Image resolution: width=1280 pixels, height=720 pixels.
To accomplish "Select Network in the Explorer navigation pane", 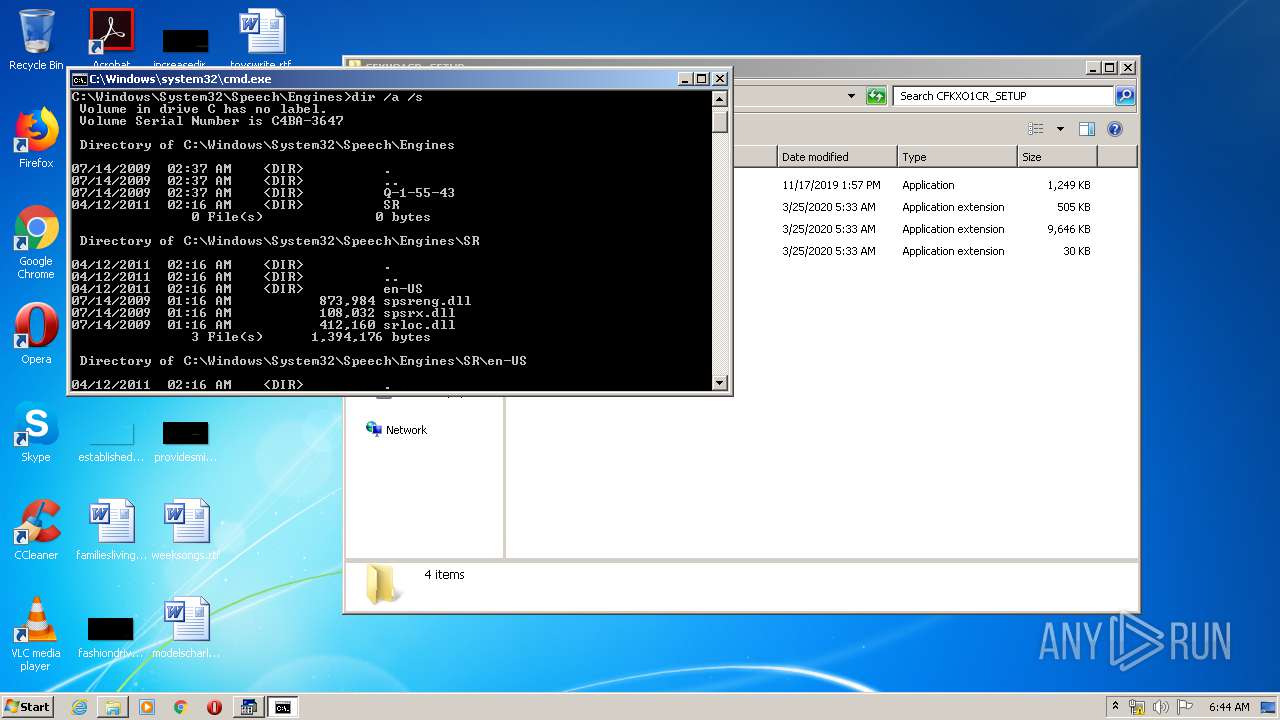I will click(396, 430).
